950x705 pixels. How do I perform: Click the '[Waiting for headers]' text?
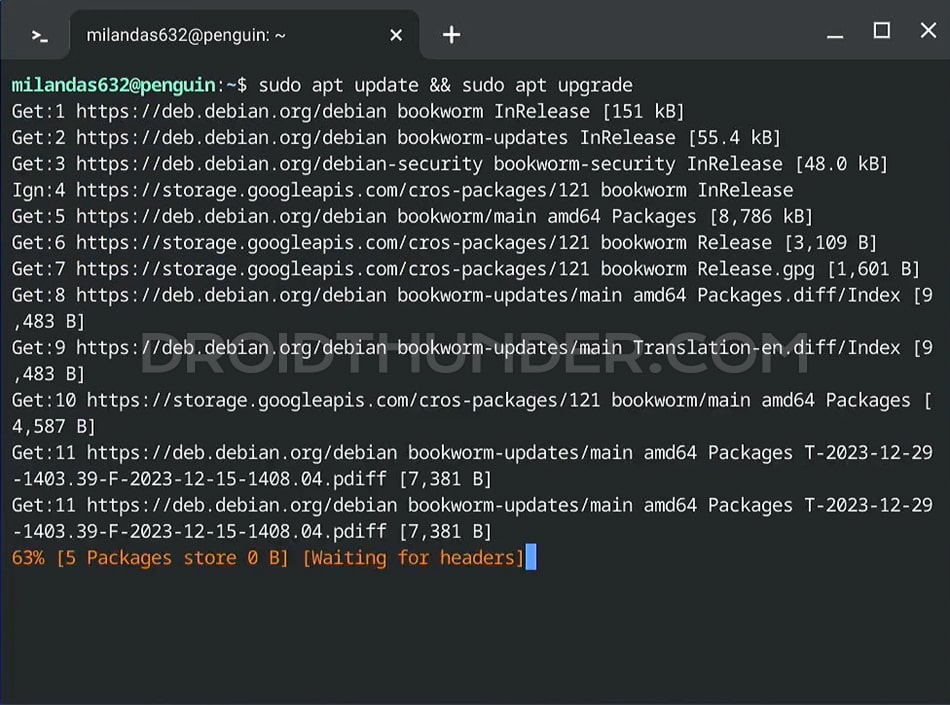click(x=413, y=558)
